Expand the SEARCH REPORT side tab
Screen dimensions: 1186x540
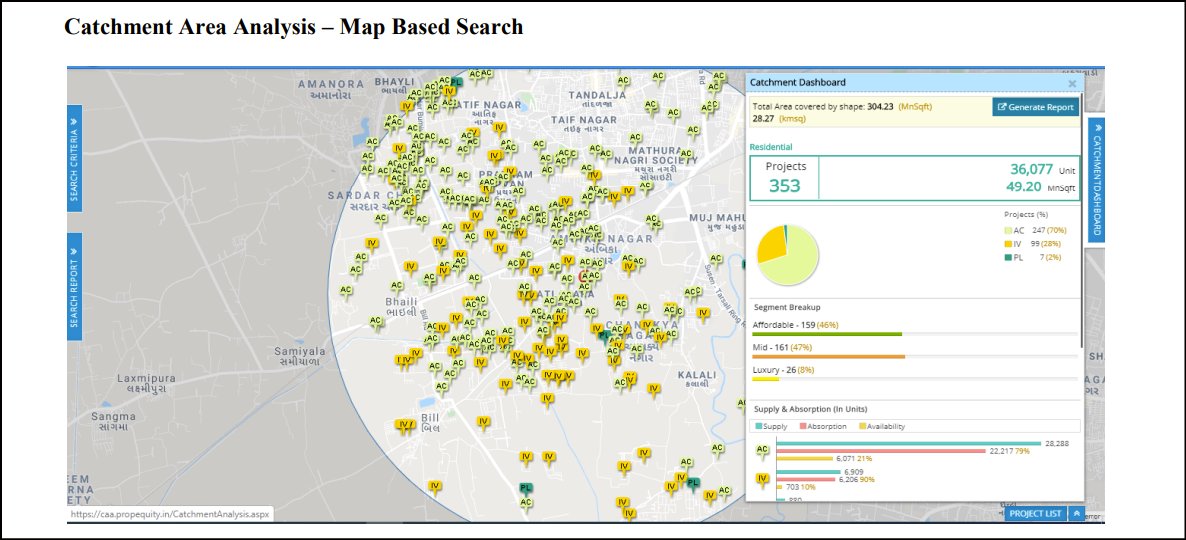click(75, 287)
